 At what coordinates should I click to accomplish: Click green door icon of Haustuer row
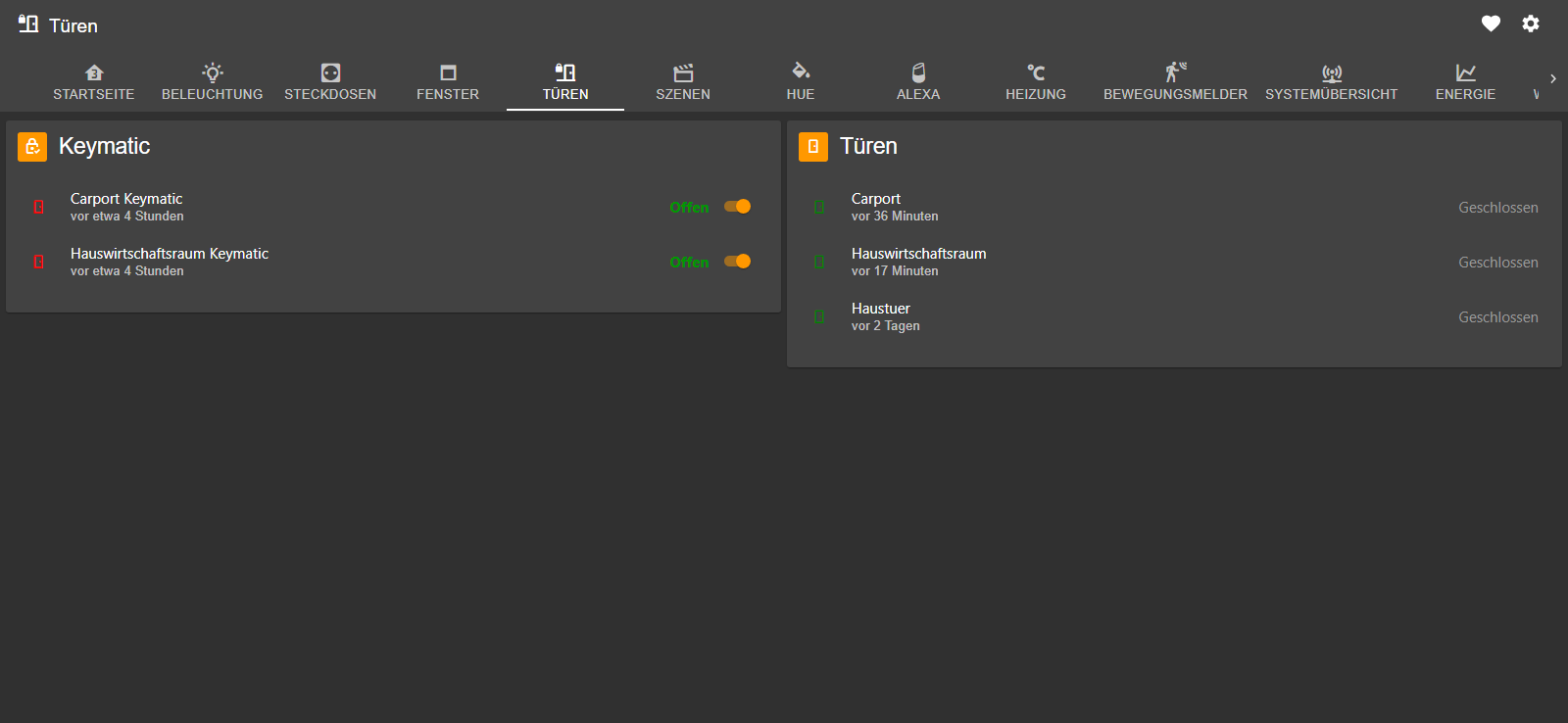(819, 316)
